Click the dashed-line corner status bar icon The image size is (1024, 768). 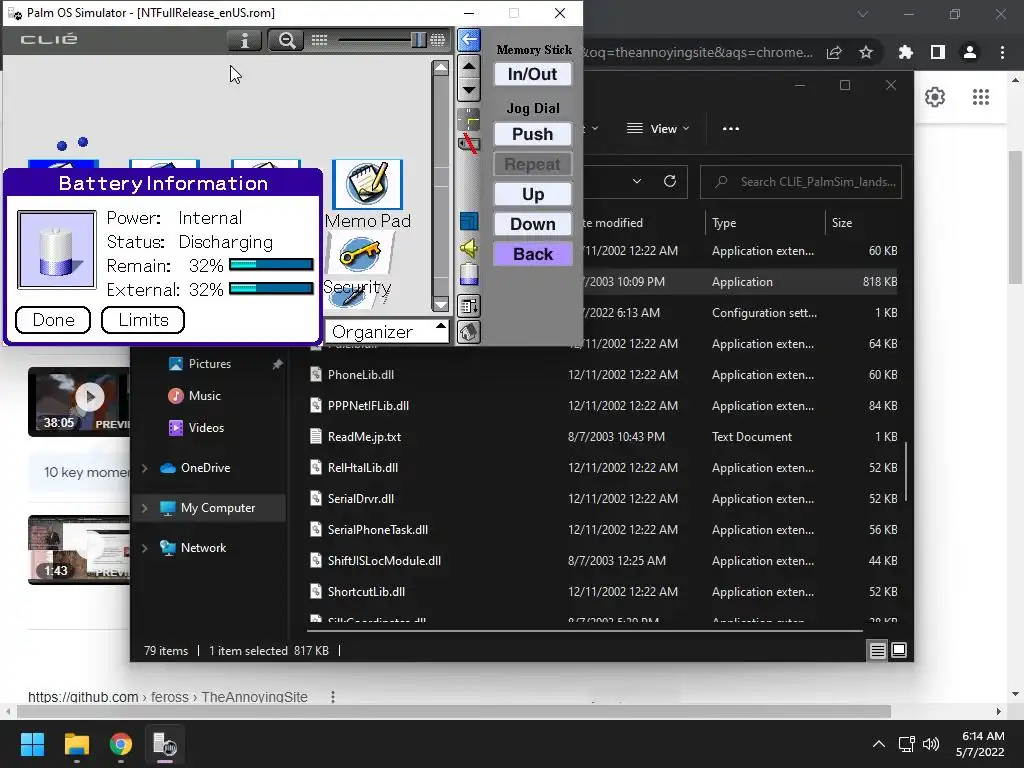coord(468,120)
